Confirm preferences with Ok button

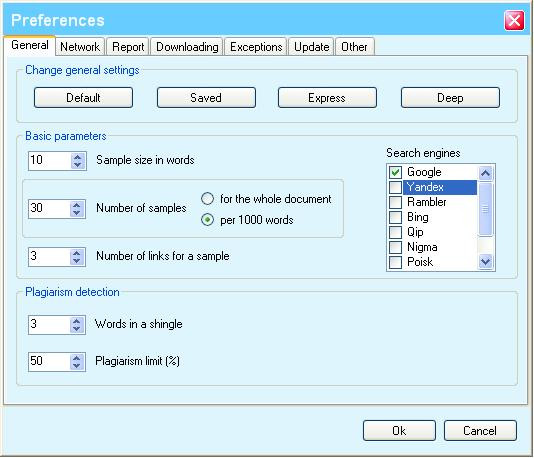(399, 430)
